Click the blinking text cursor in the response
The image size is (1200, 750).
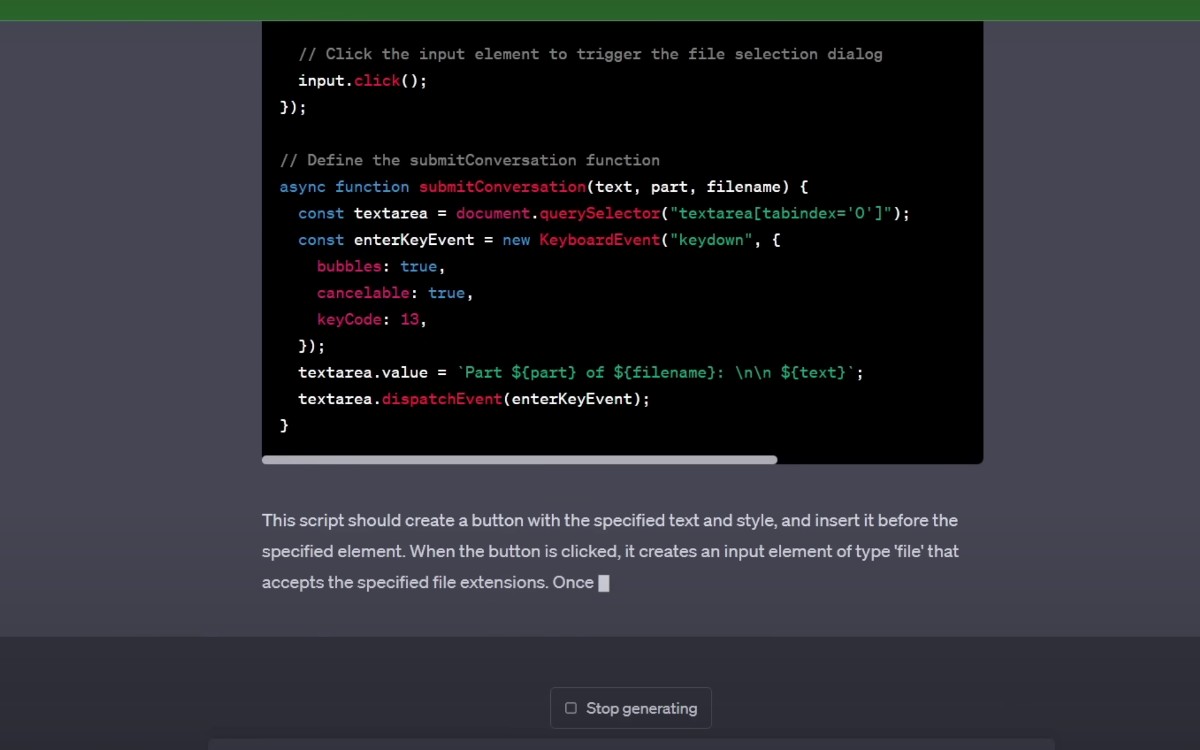(x=604, y=582)
